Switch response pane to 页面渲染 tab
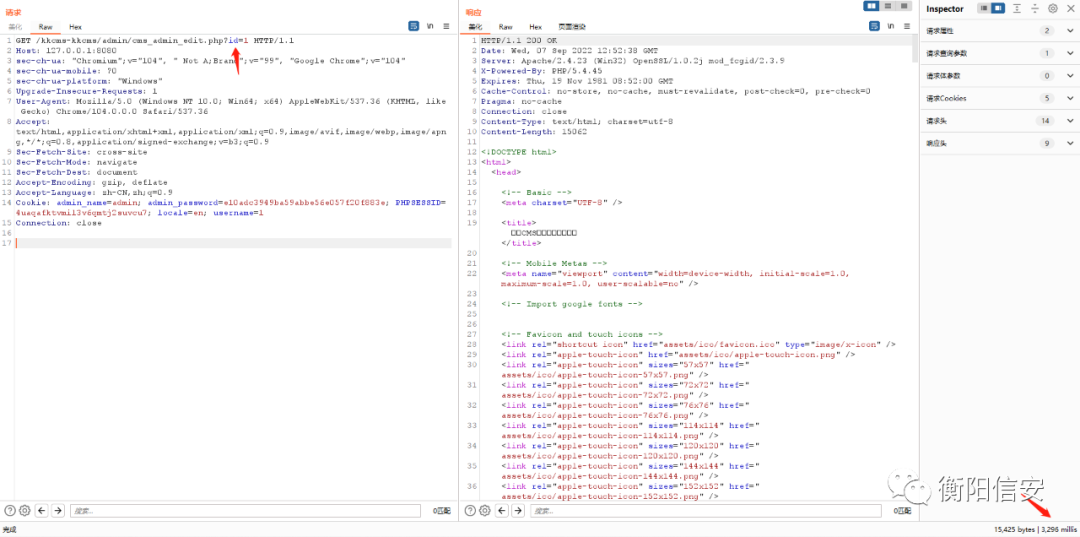The width and height of the screenshot is (1080, 537). pos(572,27)
